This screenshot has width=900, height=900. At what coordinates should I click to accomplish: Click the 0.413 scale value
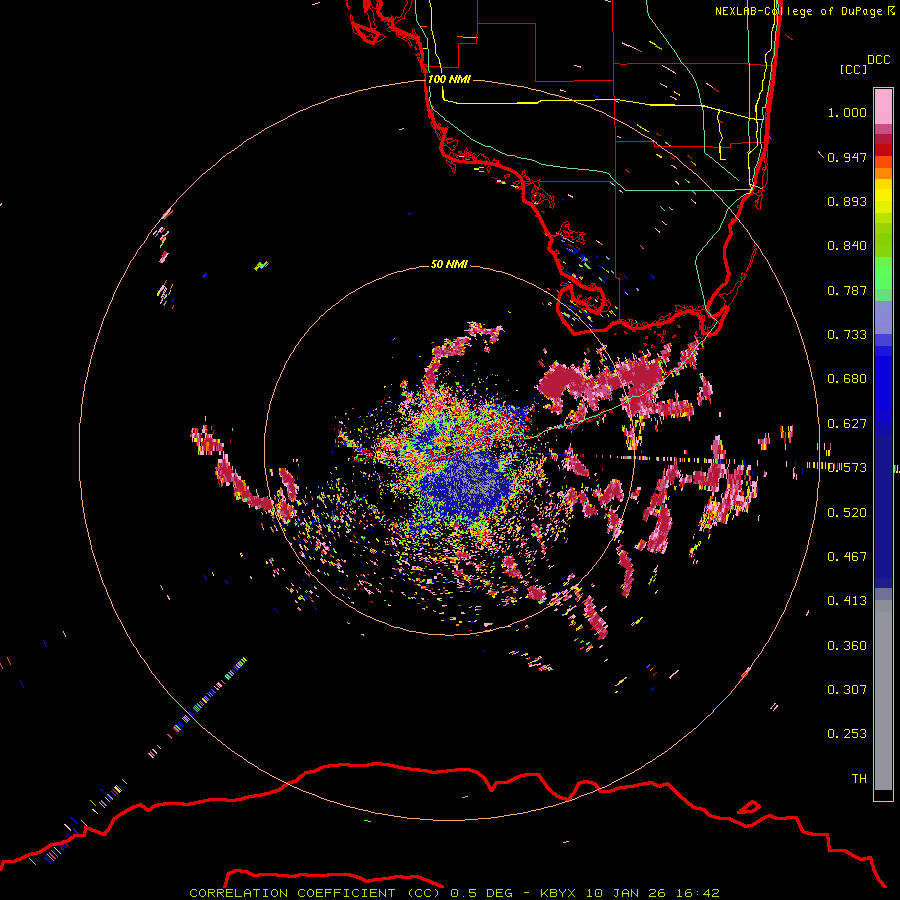(847, 601)
